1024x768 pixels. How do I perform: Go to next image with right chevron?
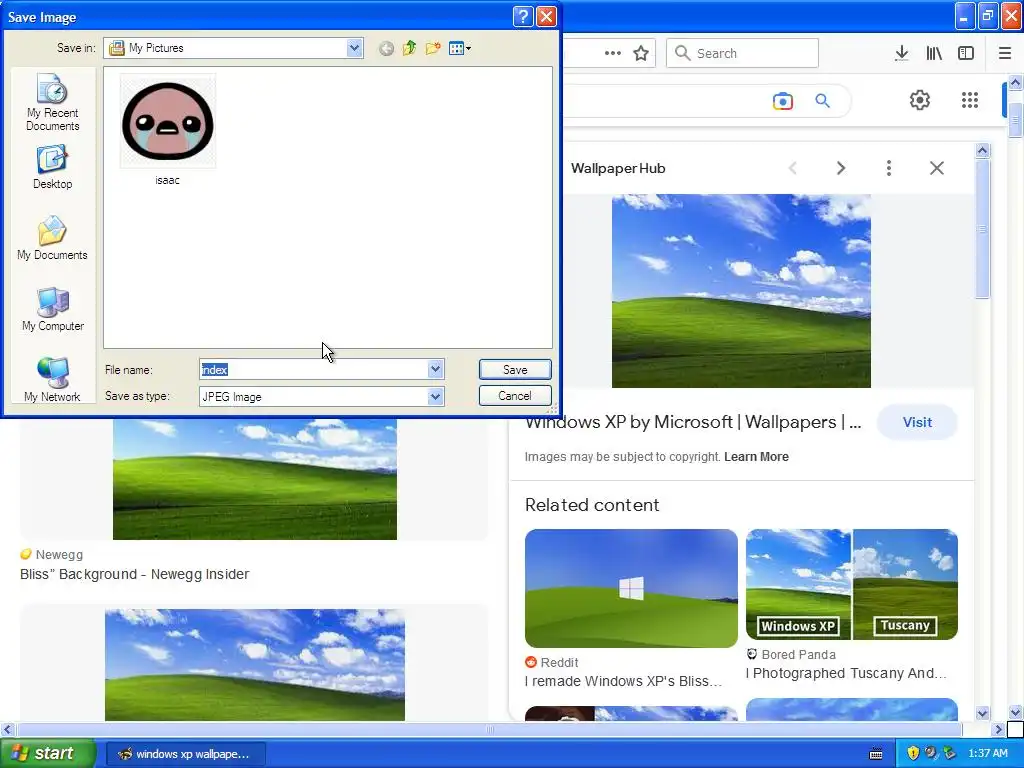tap(841, 168)
